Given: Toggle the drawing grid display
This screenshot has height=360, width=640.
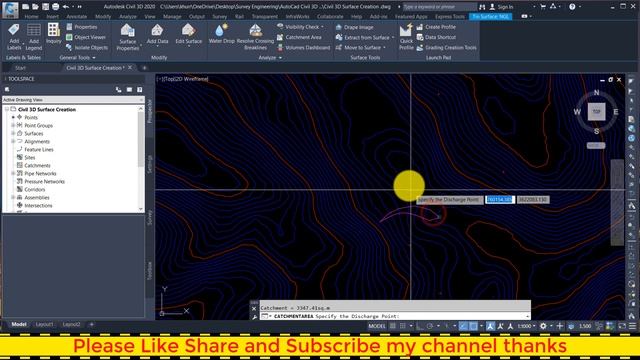Looking at the screenshot, I should pos(393,326).
